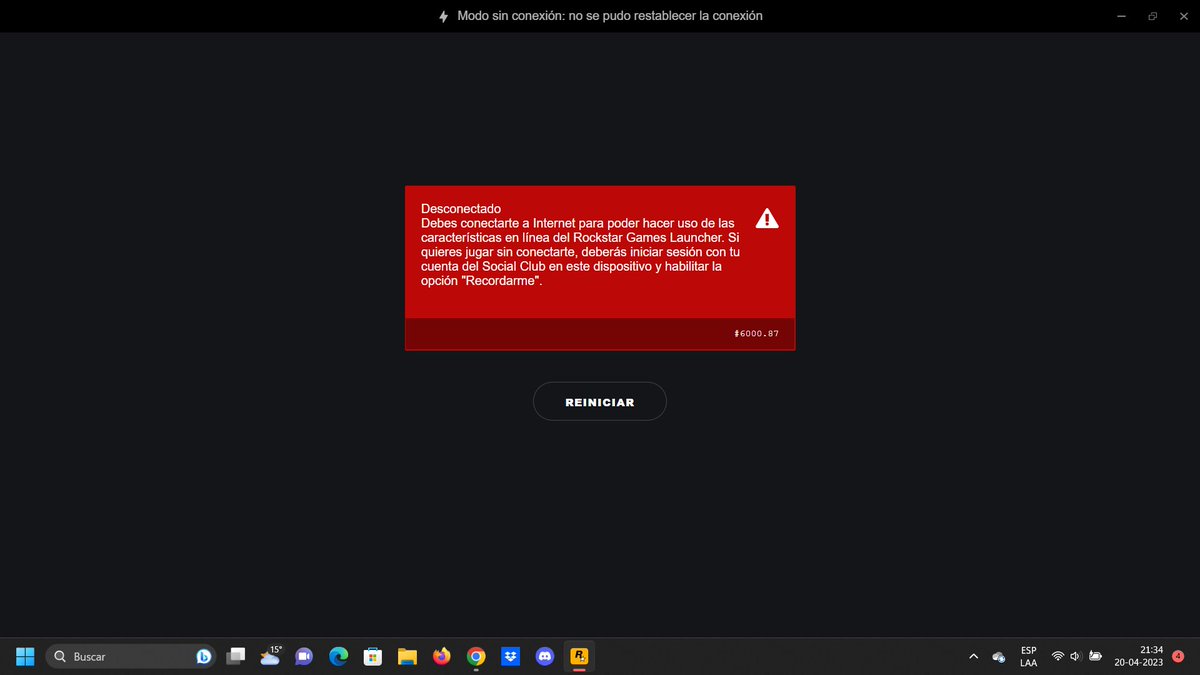Click the REINICIAR button
This screenshot has width=1200, height=675.
[x=599, y=401]
